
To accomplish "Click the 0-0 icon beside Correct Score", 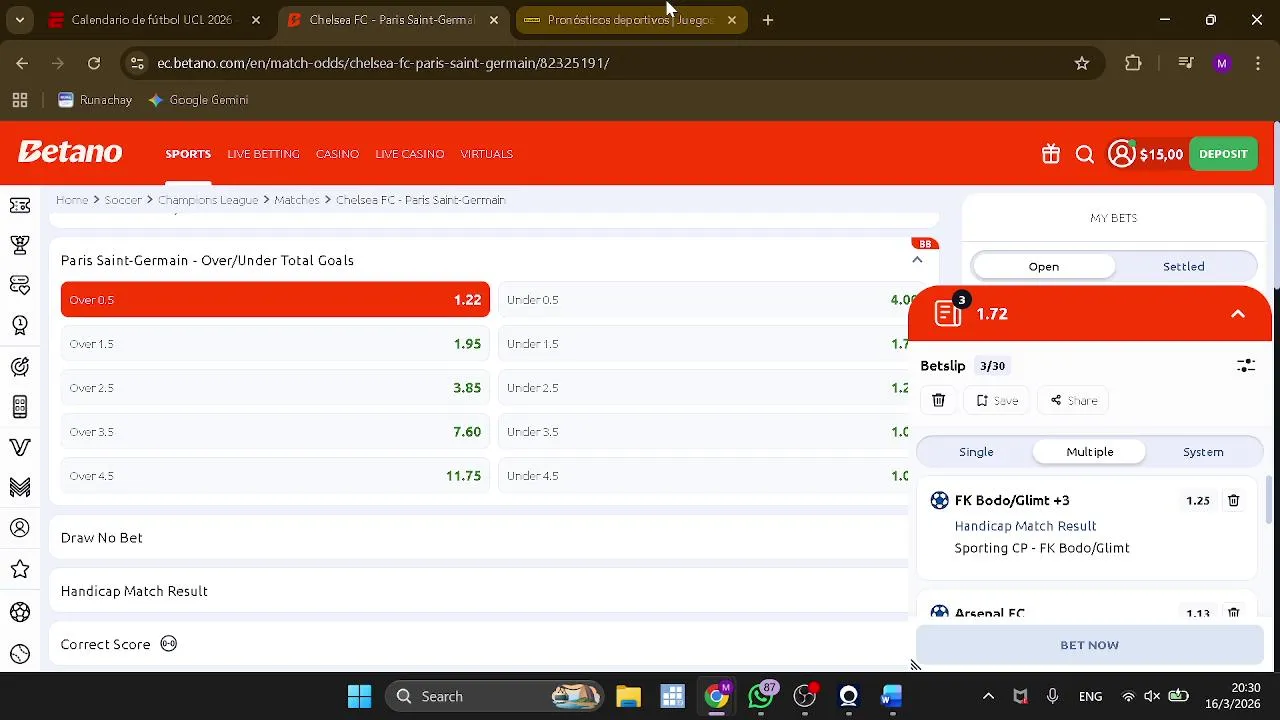I will [168, 644].
